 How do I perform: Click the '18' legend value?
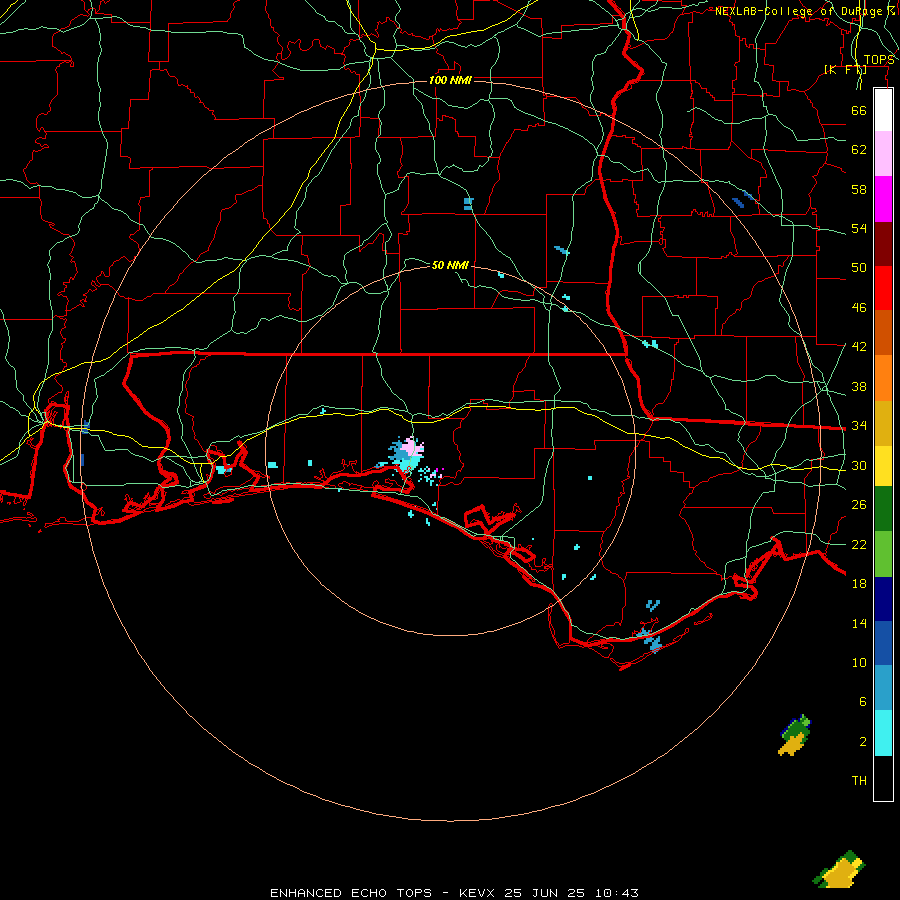(859, 584)
